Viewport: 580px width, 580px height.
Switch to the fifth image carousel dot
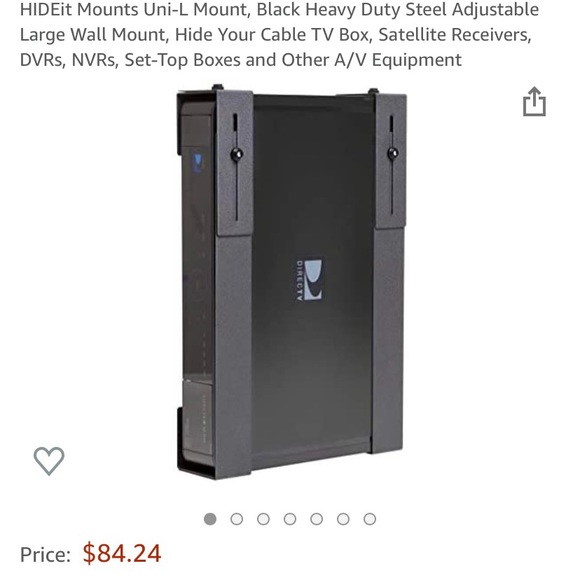pos(317,519)
